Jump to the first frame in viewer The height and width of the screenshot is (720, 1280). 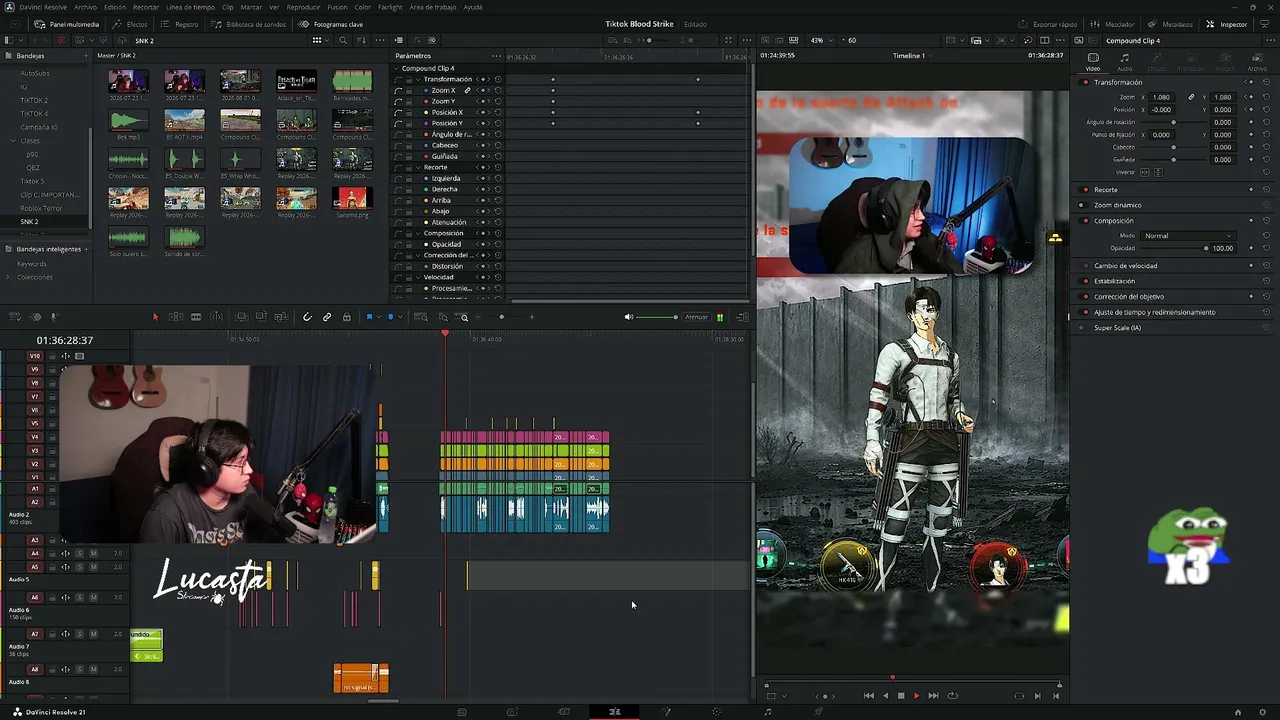(x=868, y=696)
